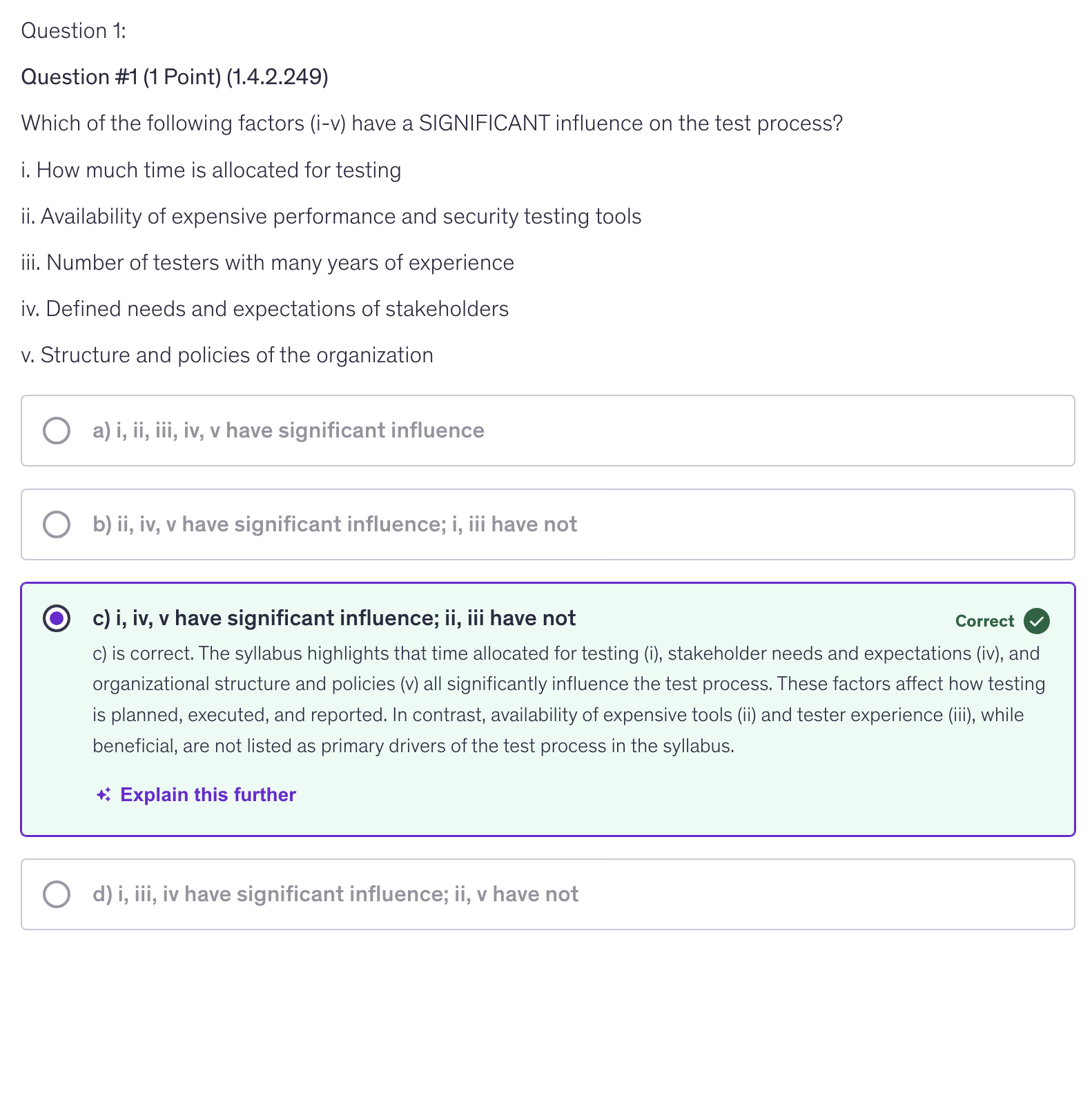The width and height of the screenshot is (1092, 1111).
Task: Click the 'Question #1 (1 Point)' title
Action: (175, 77)
